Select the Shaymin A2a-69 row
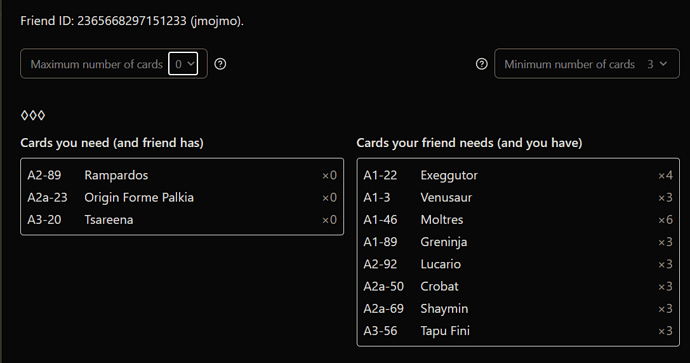The image size is (690, 363). (x=518, y=308)
